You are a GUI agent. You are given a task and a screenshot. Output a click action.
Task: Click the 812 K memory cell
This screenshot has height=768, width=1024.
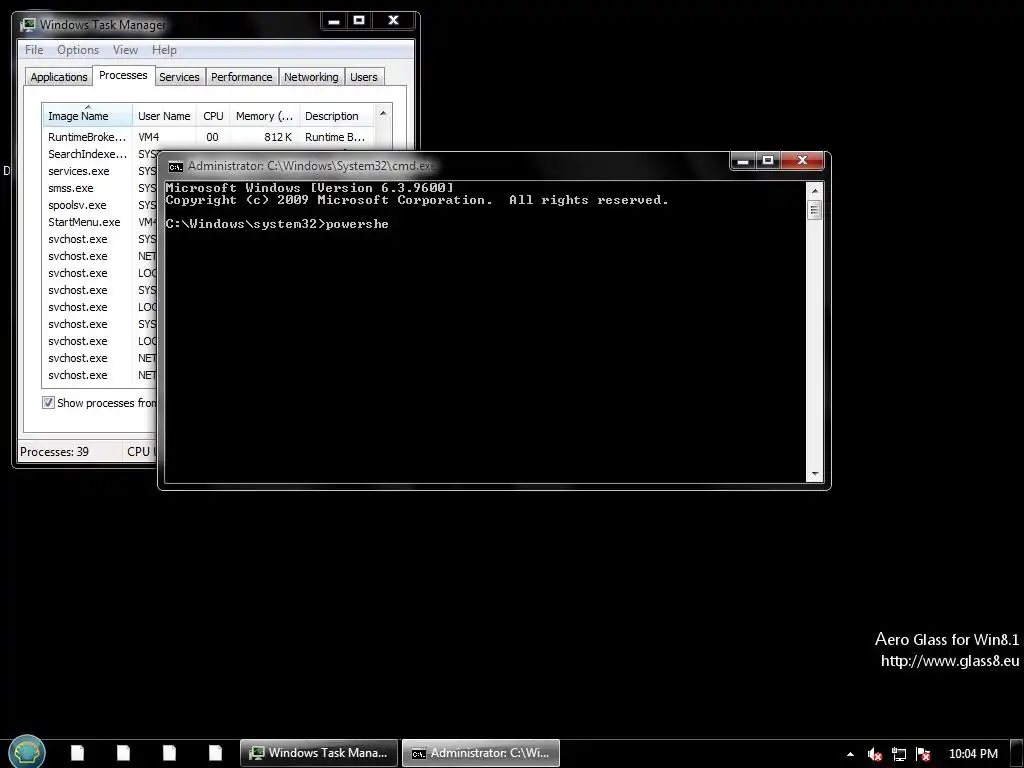click(x=278, y=137)
